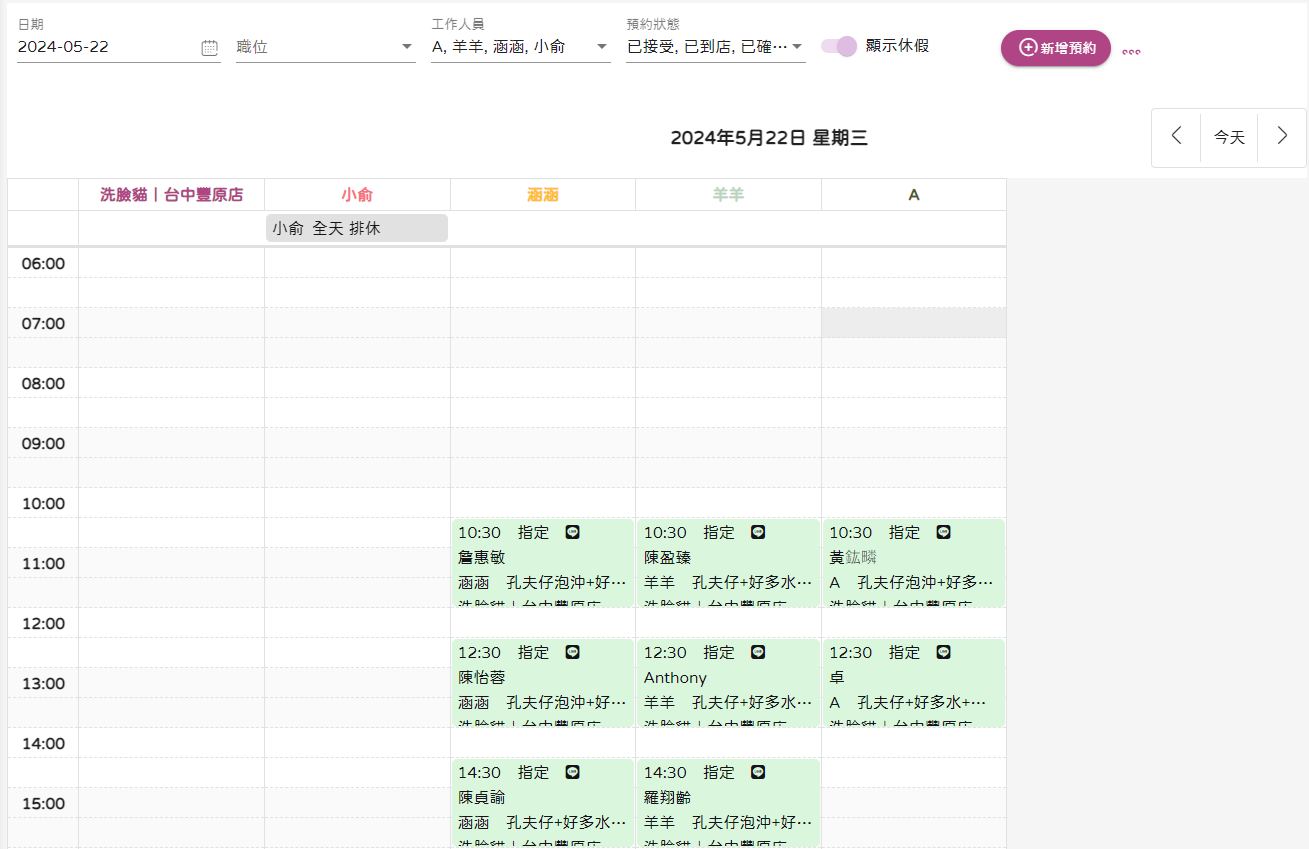Open the 工作人員 staff dropdown
The image size is (1309, 849).
pyautogui.click(x=520, y=47)
